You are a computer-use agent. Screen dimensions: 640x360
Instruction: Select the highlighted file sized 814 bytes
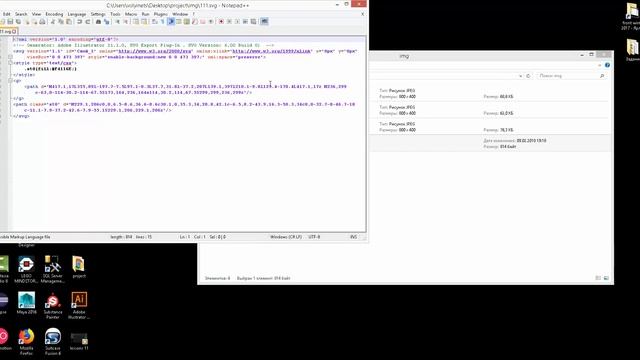pyautogui.click(x=491, y=143)
